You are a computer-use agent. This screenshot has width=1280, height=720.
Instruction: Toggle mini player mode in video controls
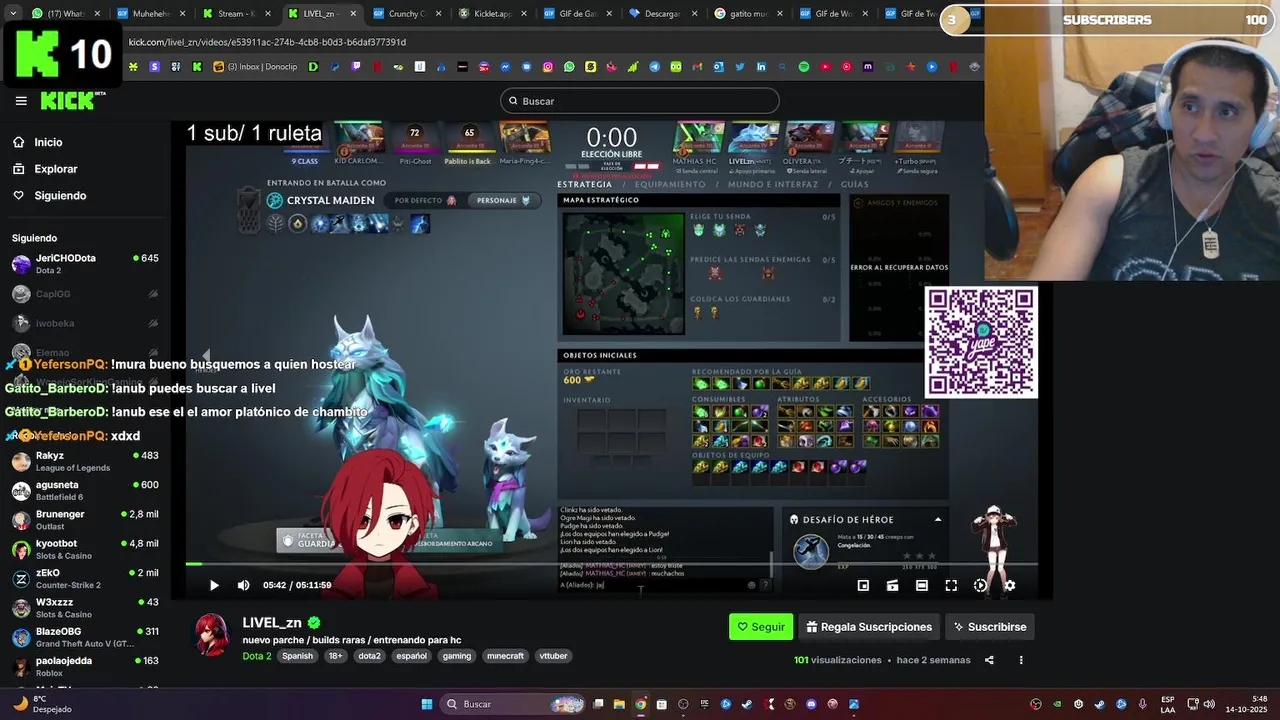(863, 585)
